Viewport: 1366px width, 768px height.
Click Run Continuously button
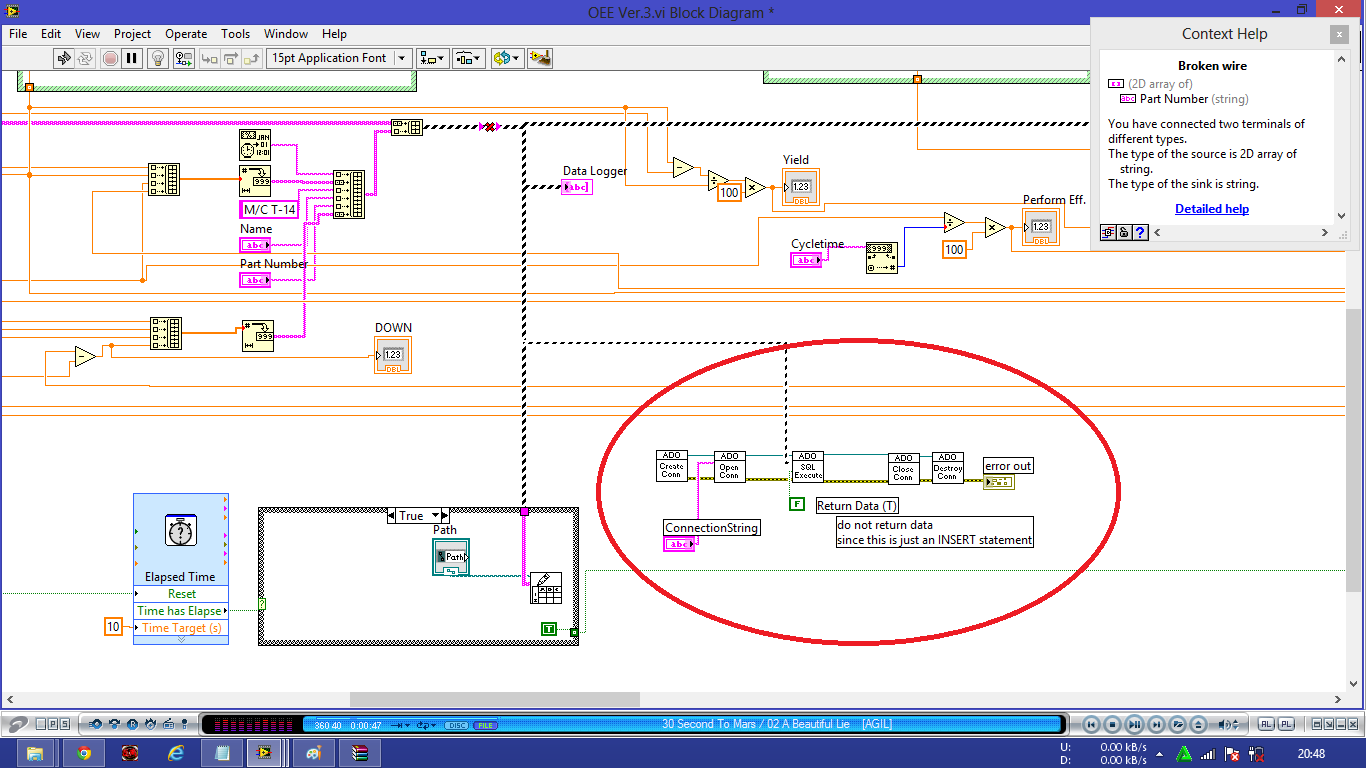point(86,58)
